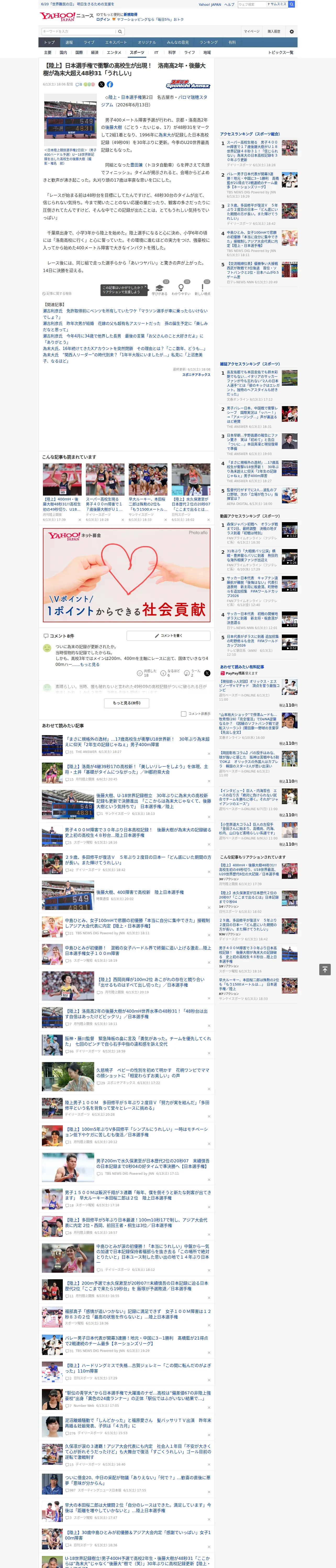Click the first commenter's avatar icon
The image size is (336, 1568).
47,649
